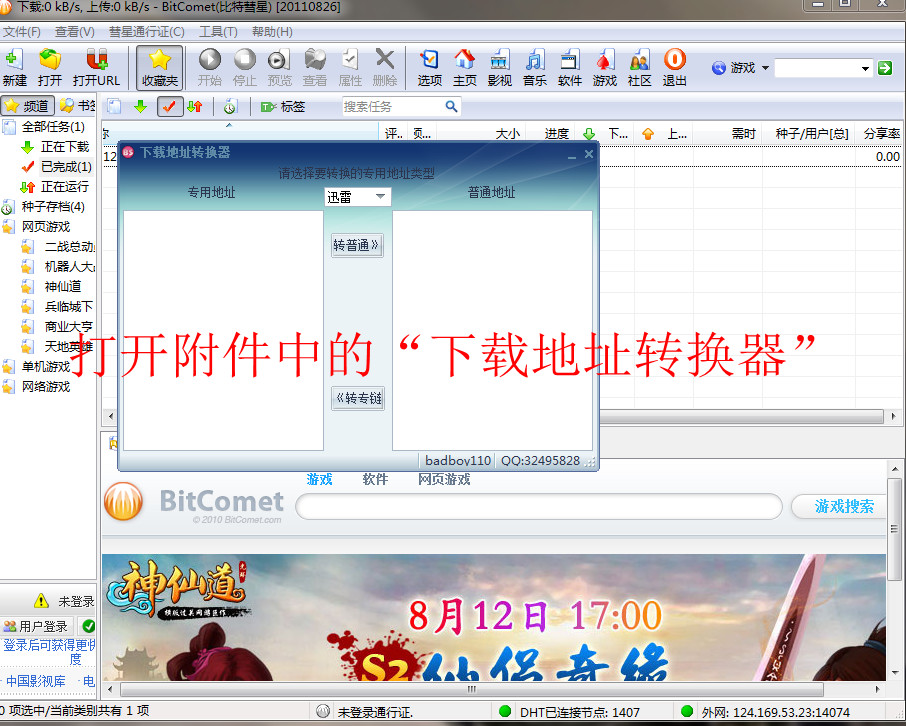The width and height of the screenshot is (906, 726).
Task: Click the 预览 preview icon
Action: tap(280, 67)
